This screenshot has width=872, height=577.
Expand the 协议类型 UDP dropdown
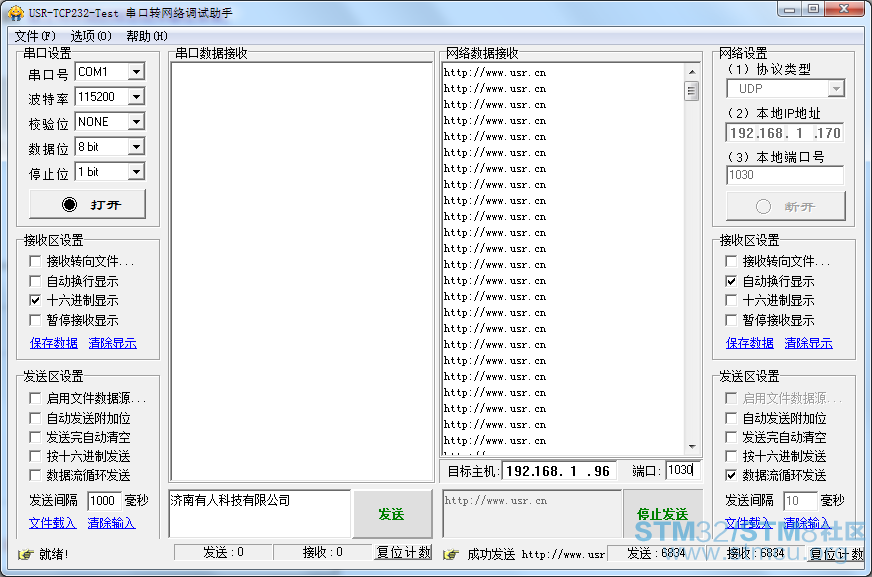pyautogui.click(x=835, y=89)
